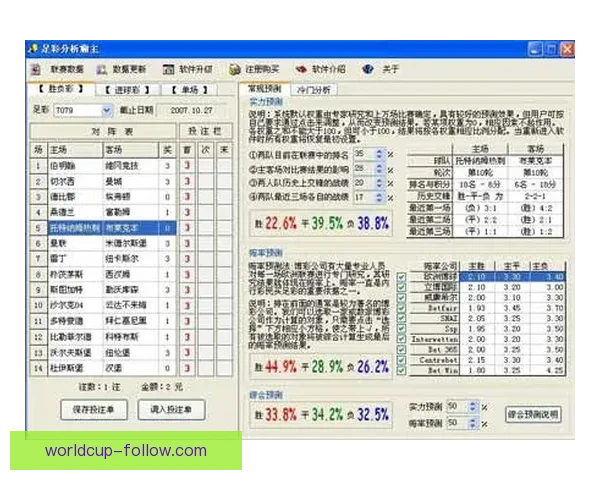Image resolution: width=600 pixels, height=480 pixels.
Task: Click the 投注栏 header
Action: click(205, 132)
